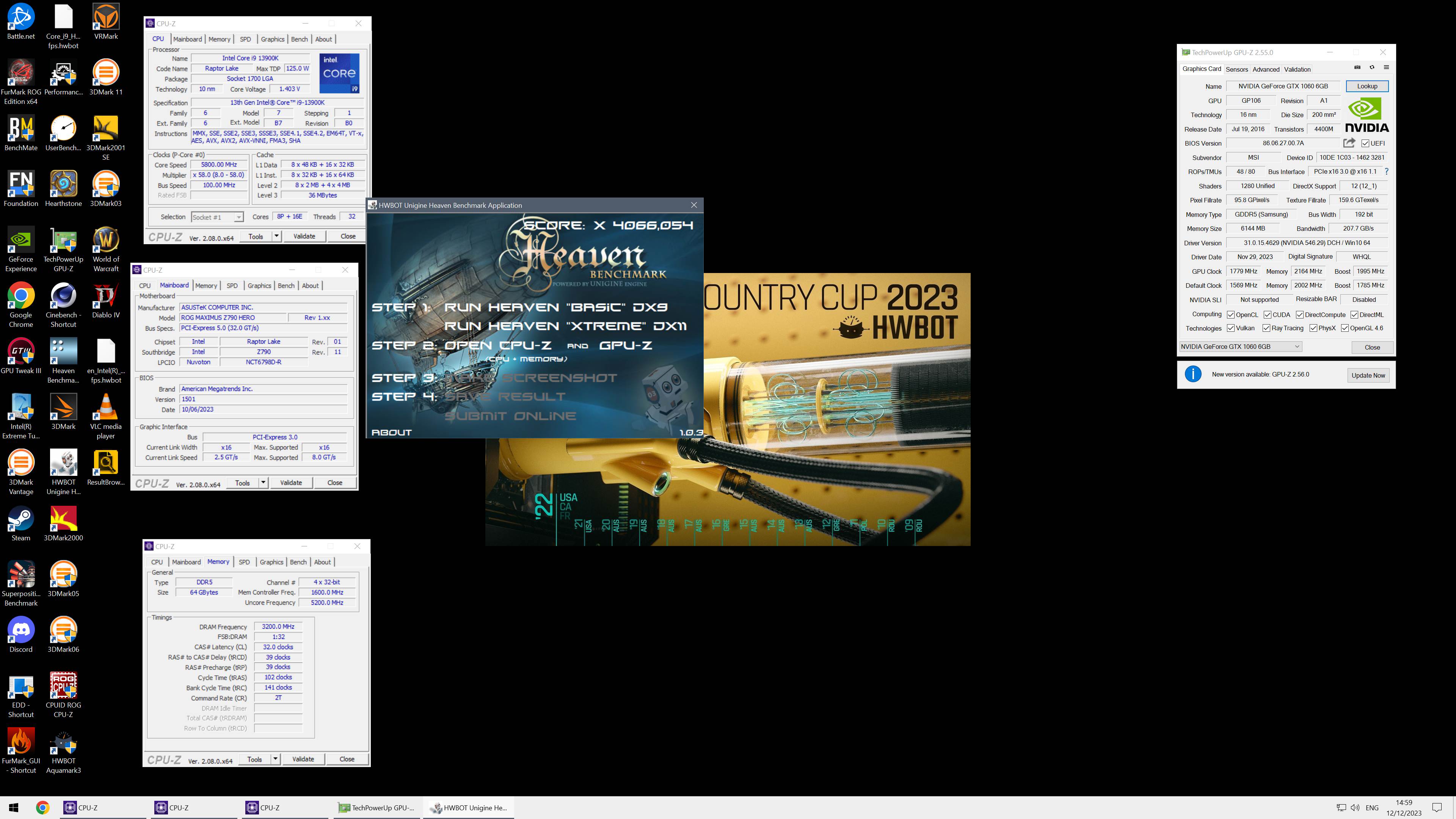Open Bench tab in CPU-Z CPU window
This screenshot has height=819, width=1456.
[299, 39]
